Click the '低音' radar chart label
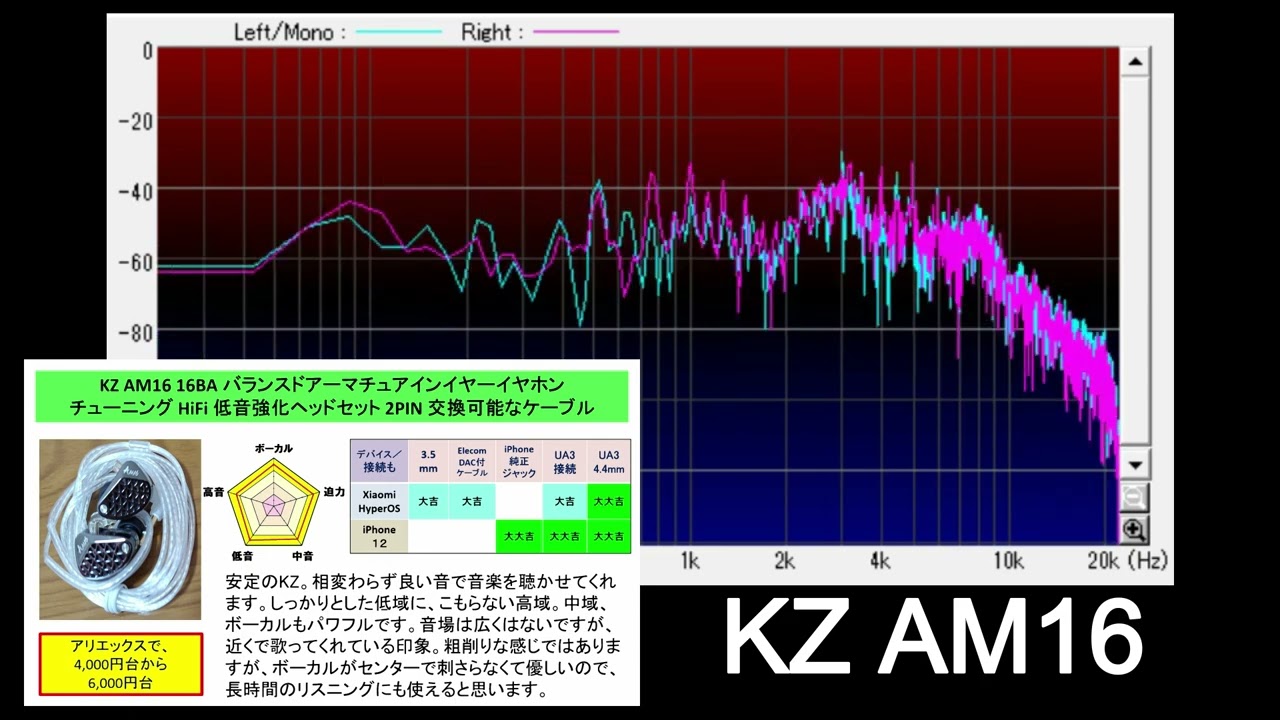The width and height of the screenshot is (1280, 720). point(242,555)
